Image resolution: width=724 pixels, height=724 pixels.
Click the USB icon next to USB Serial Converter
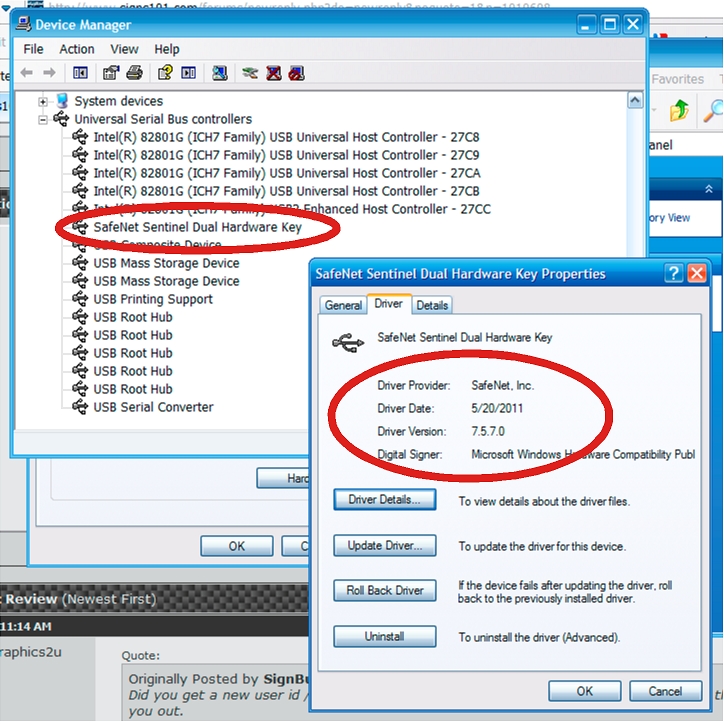pyautogui.click(x=80, y=407)
